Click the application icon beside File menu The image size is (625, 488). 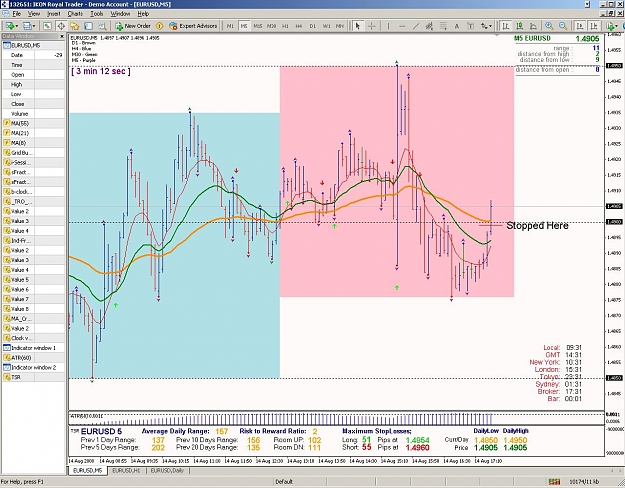(x=6, y=14)
